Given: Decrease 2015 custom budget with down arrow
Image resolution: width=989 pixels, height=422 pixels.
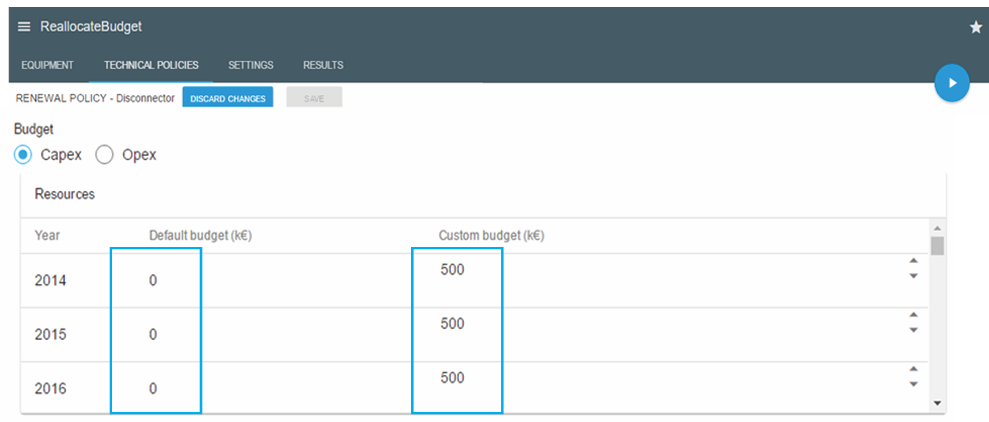Looking at the screenshot, I should click(x=912, y=330).
